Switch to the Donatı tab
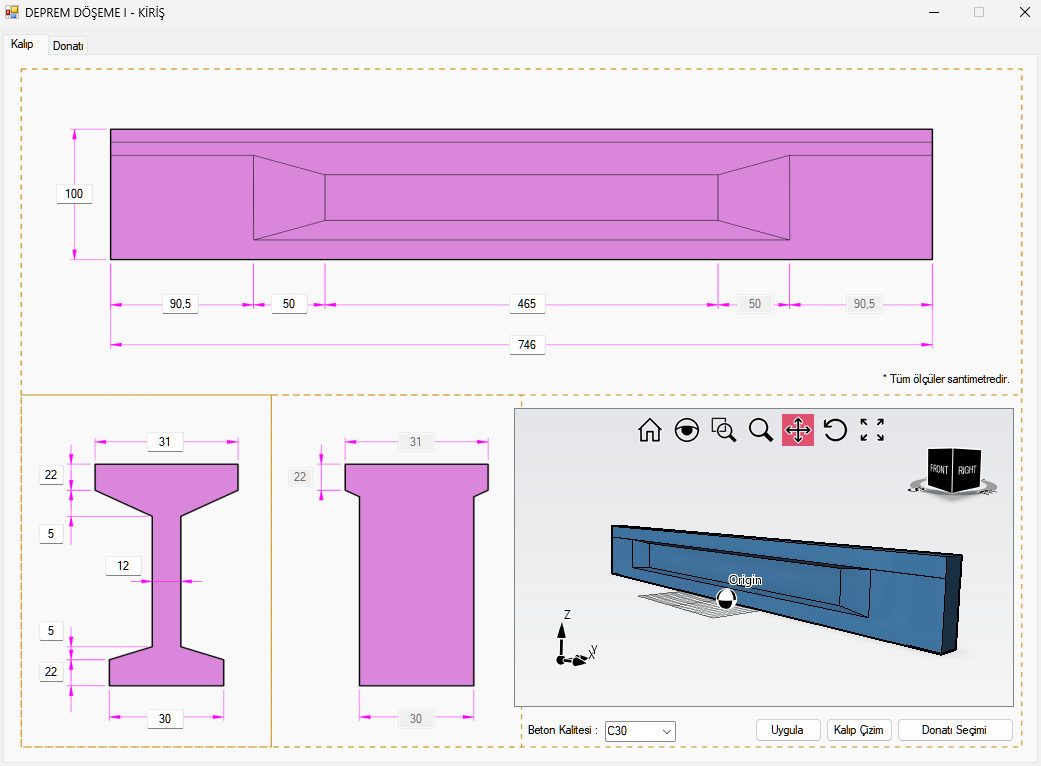This screenshot has height=766, width=1041. (68, 46)
